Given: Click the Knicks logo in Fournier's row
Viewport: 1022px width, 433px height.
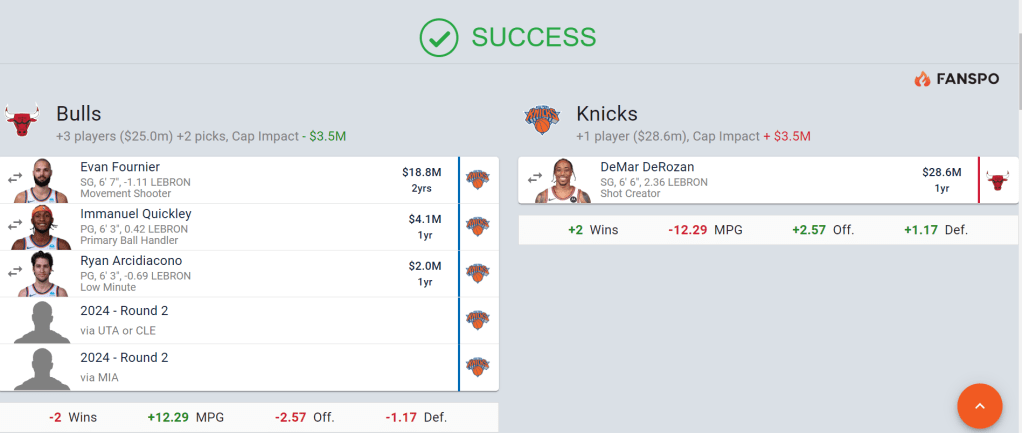Looking at the screenshot, I should point(478,180).
